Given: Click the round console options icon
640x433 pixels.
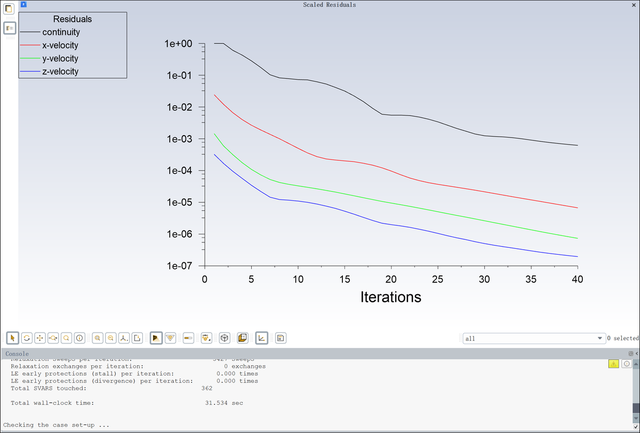Looking at the screenshot, I should pyautogui.click(x=627, y=364).
